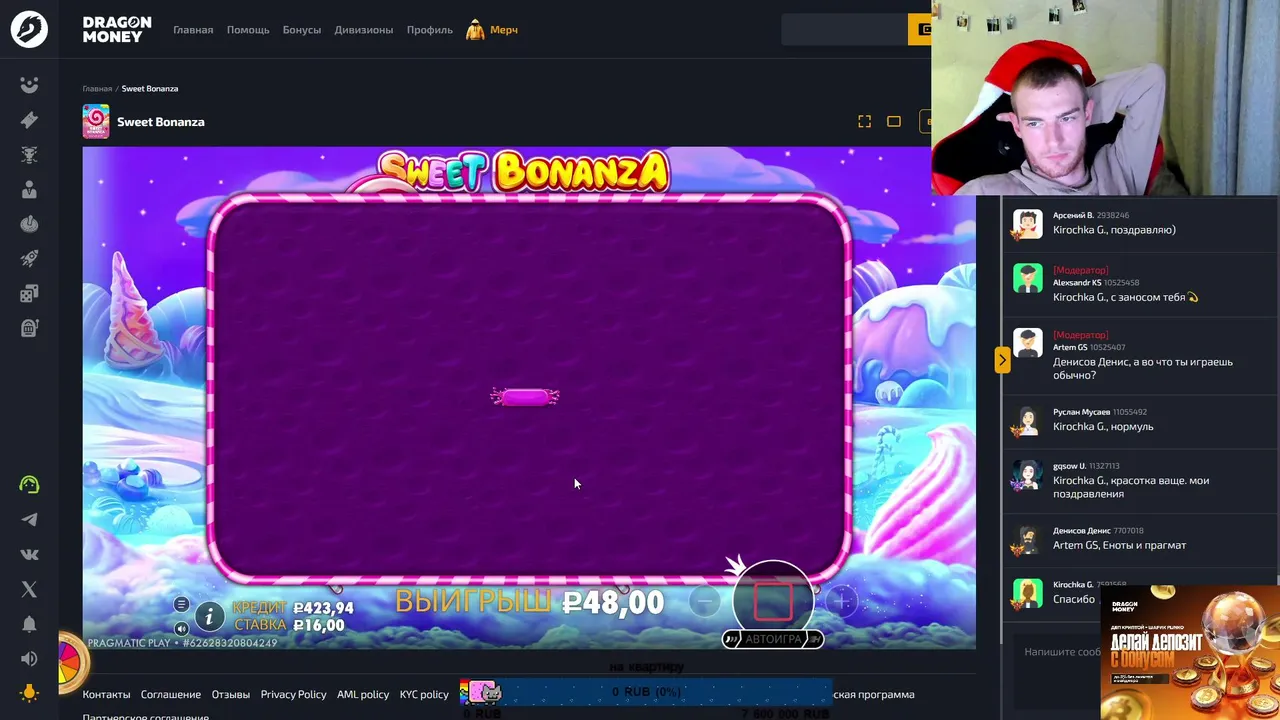The height and width of the screenshot is (720, 1280).
Task: Open Бонусы in top navigation
Action: tap(302, 30)
